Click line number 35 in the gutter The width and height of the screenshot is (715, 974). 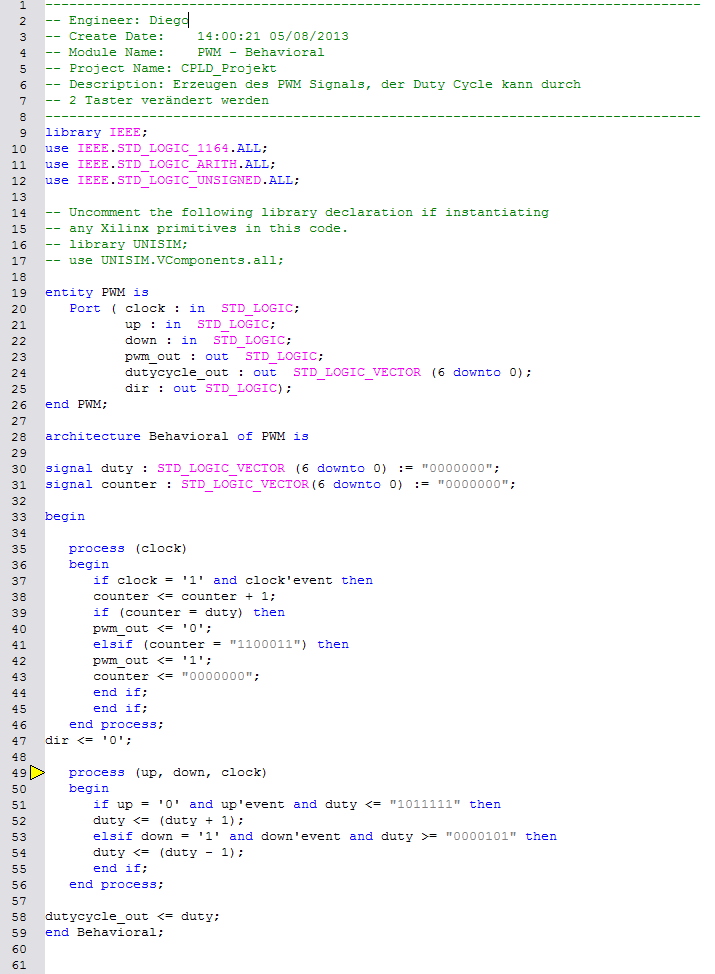(x=19, y=549)
